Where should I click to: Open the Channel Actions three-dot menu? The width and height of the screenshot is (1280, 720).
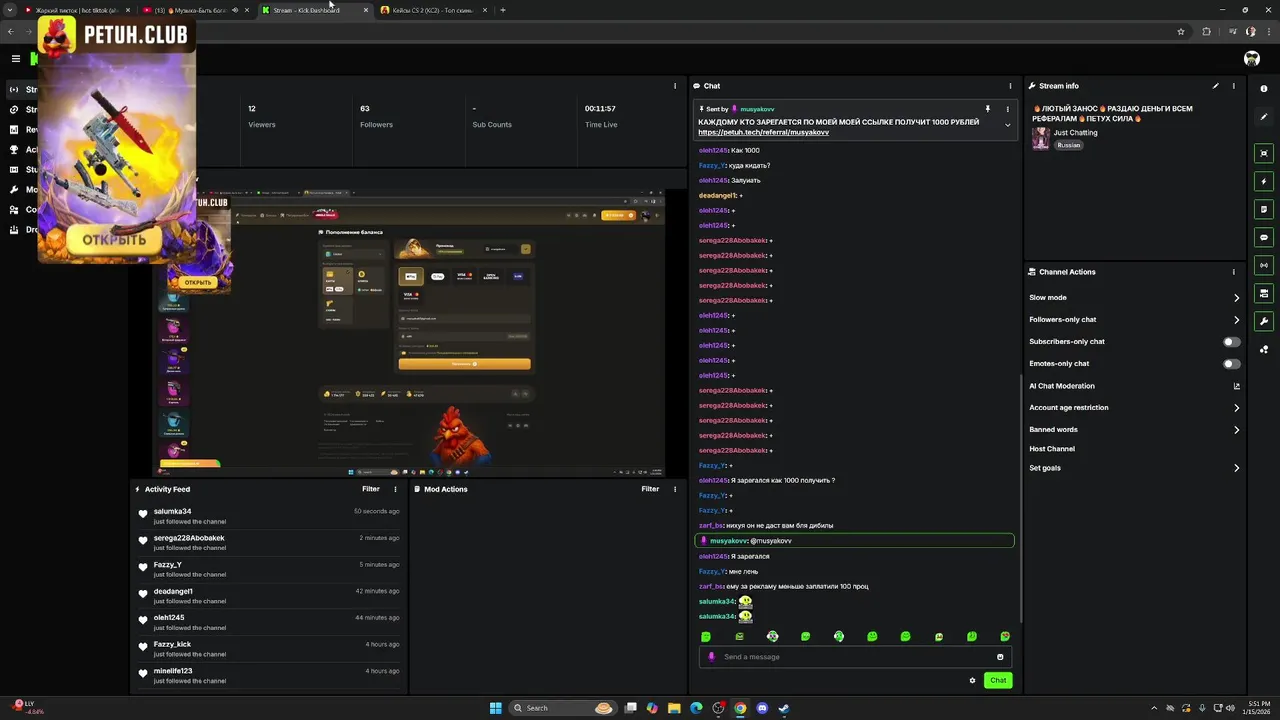click(x=1234, y=272)
